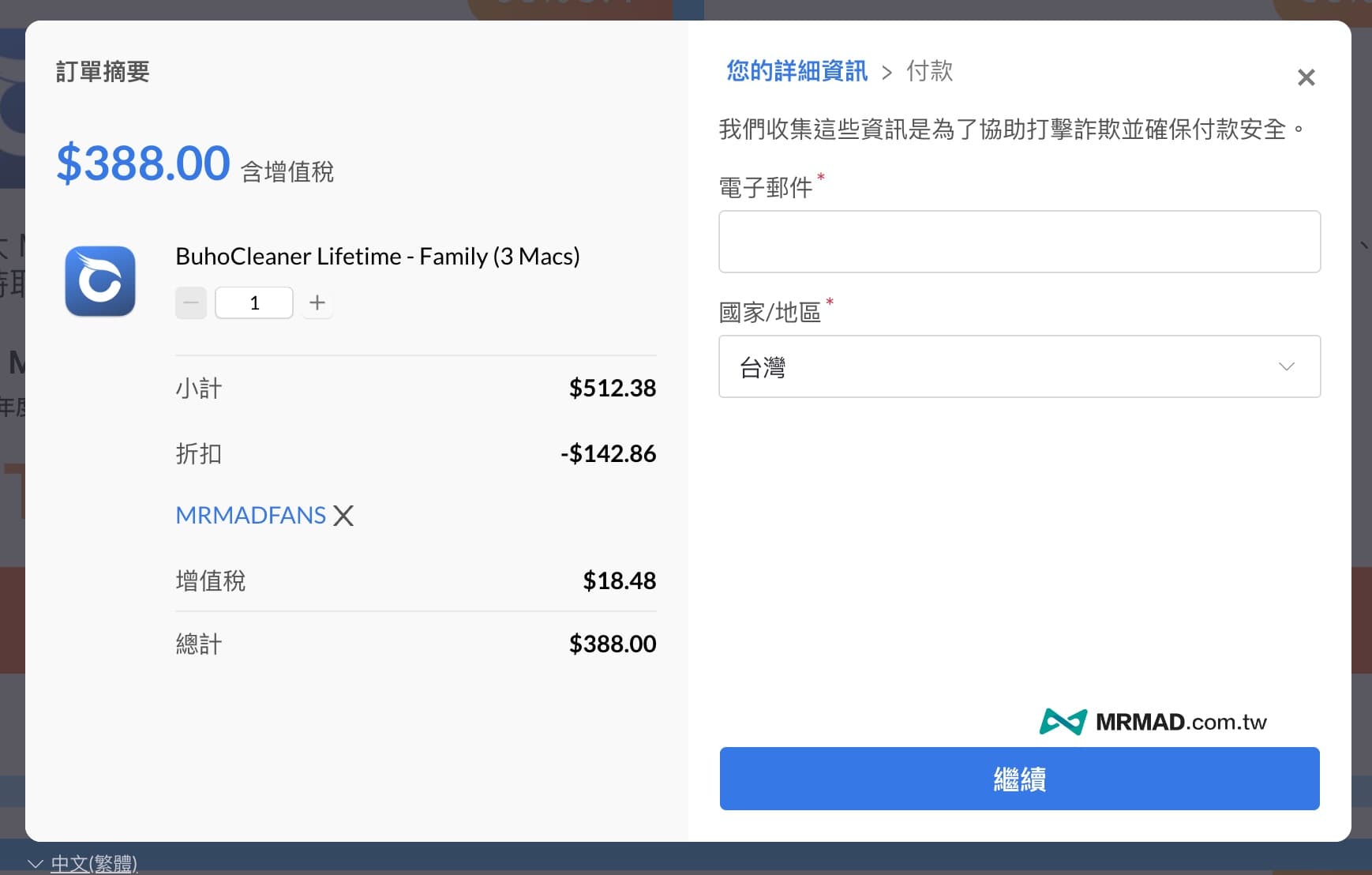
Task: Click the quantity number field
Action: [254, 302]
